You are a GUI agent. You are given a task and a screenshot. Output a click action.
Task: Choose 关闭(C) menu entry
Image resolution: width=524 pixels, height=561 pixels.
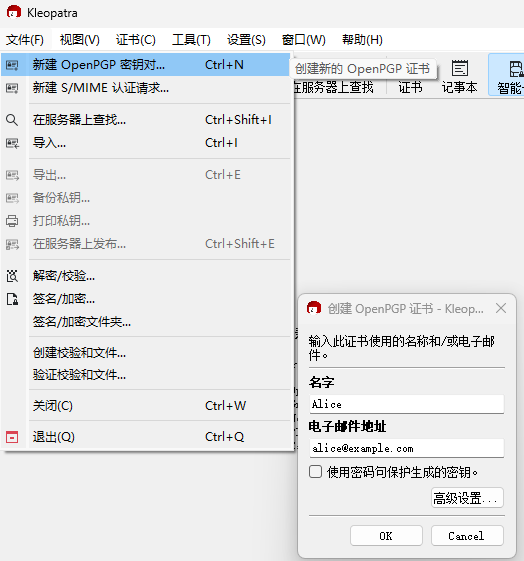click(x=145, y=406)
